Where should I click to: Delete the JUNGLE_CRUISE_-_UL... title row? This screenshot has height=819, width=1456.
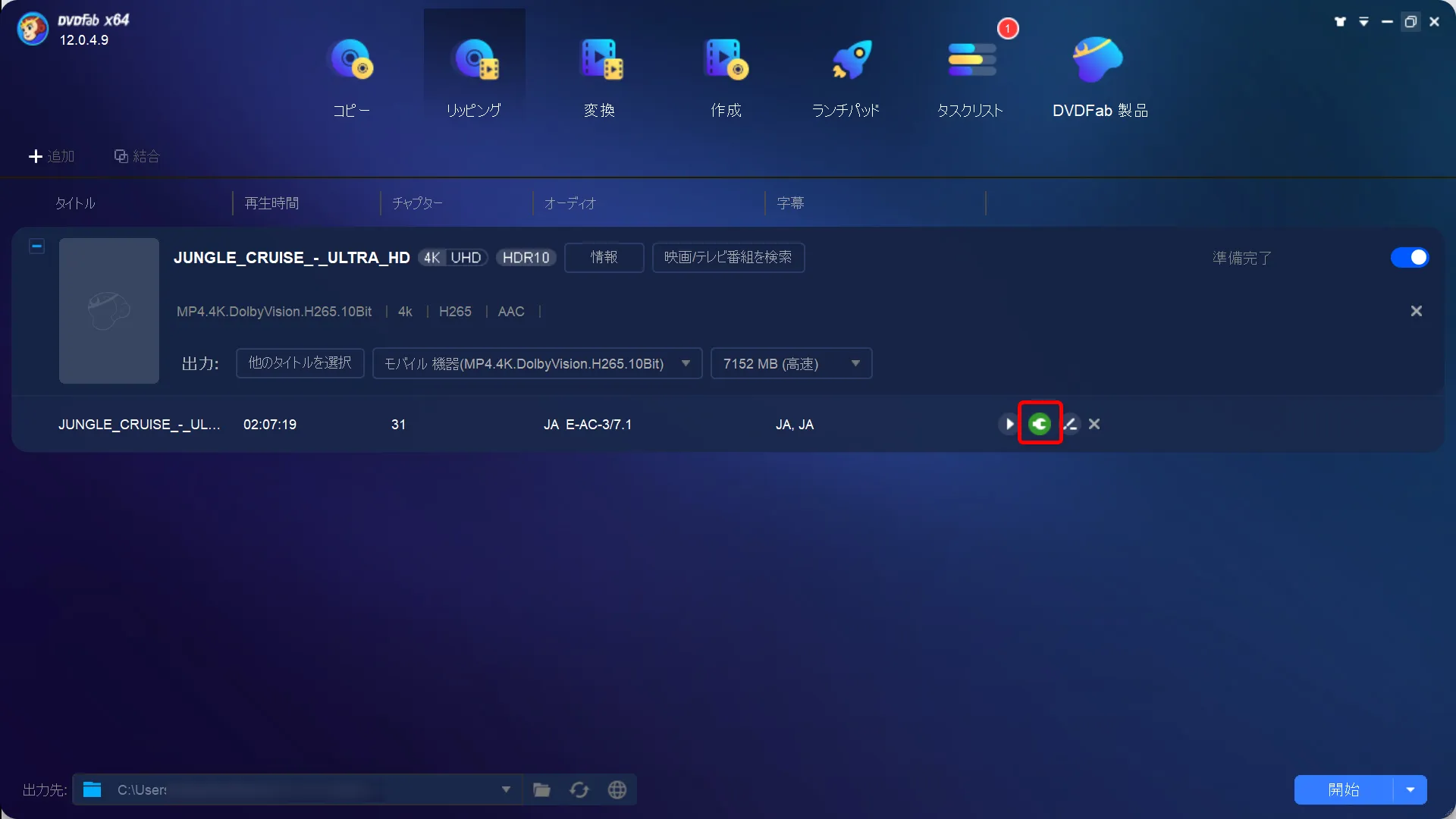point(1094,424)
